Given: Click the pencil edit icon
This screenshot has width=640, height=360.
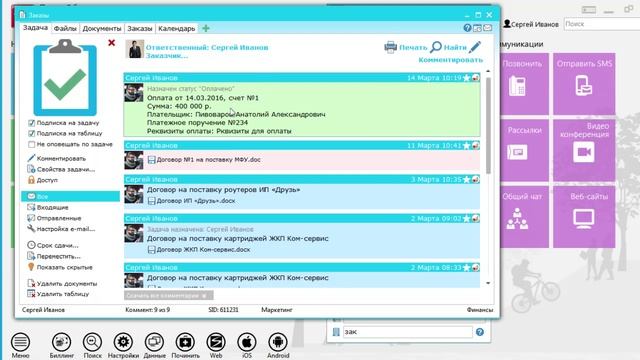Looking at the screenshot, I should pyautogui.click(x=475, y=47).
